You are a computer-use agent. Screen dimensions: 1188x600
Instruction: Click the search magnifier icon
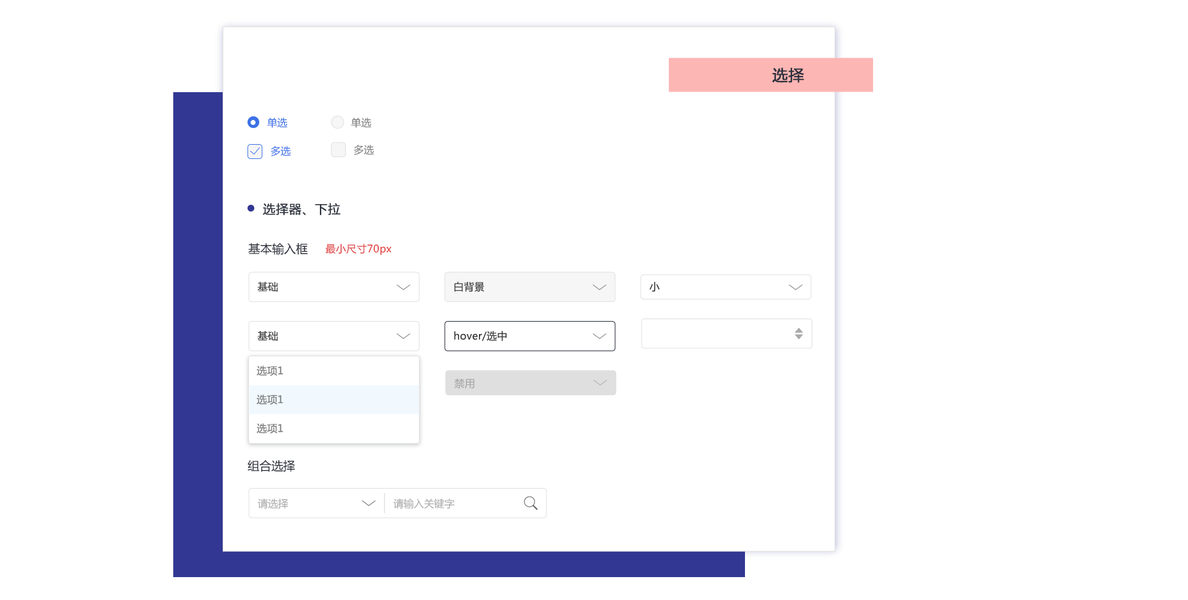pyautogui.click(x=530, y=503)
